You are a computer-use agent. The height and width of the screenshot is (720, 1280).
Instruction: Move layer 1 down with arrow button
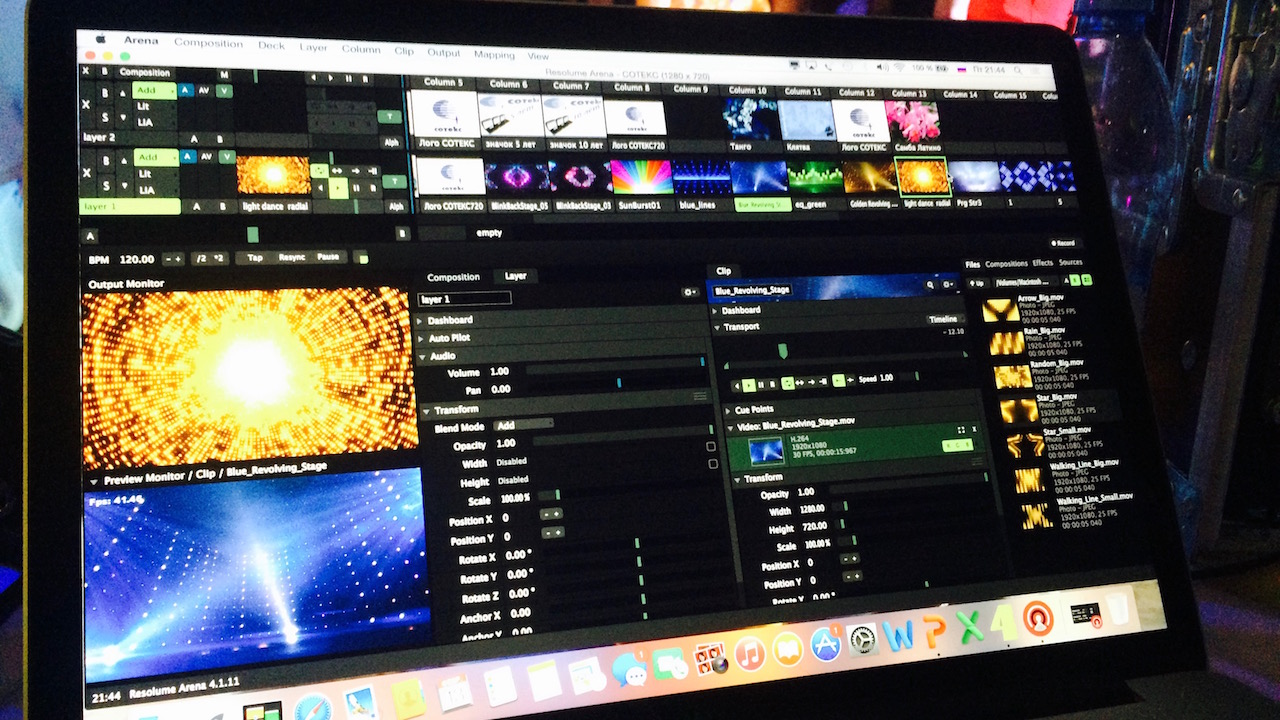(125, 185)
